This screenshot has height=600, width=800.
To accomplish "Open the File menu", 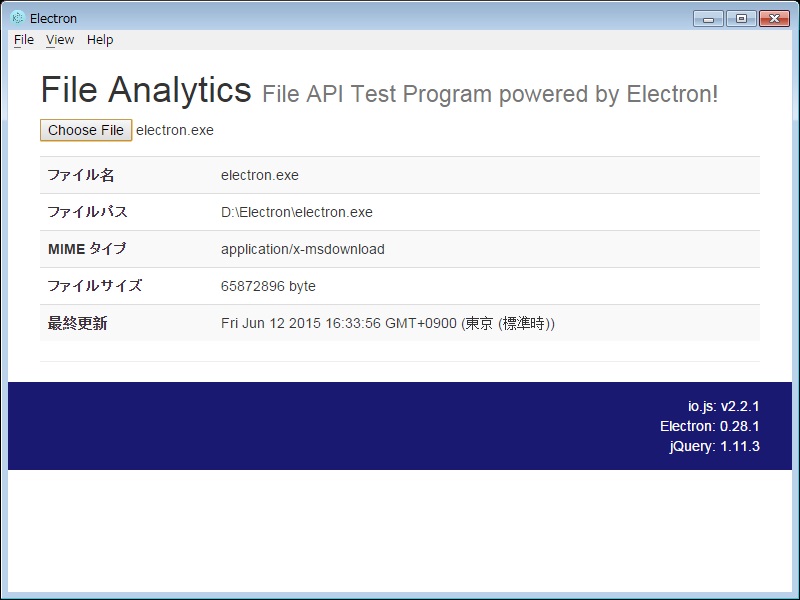I will [24, 40].
